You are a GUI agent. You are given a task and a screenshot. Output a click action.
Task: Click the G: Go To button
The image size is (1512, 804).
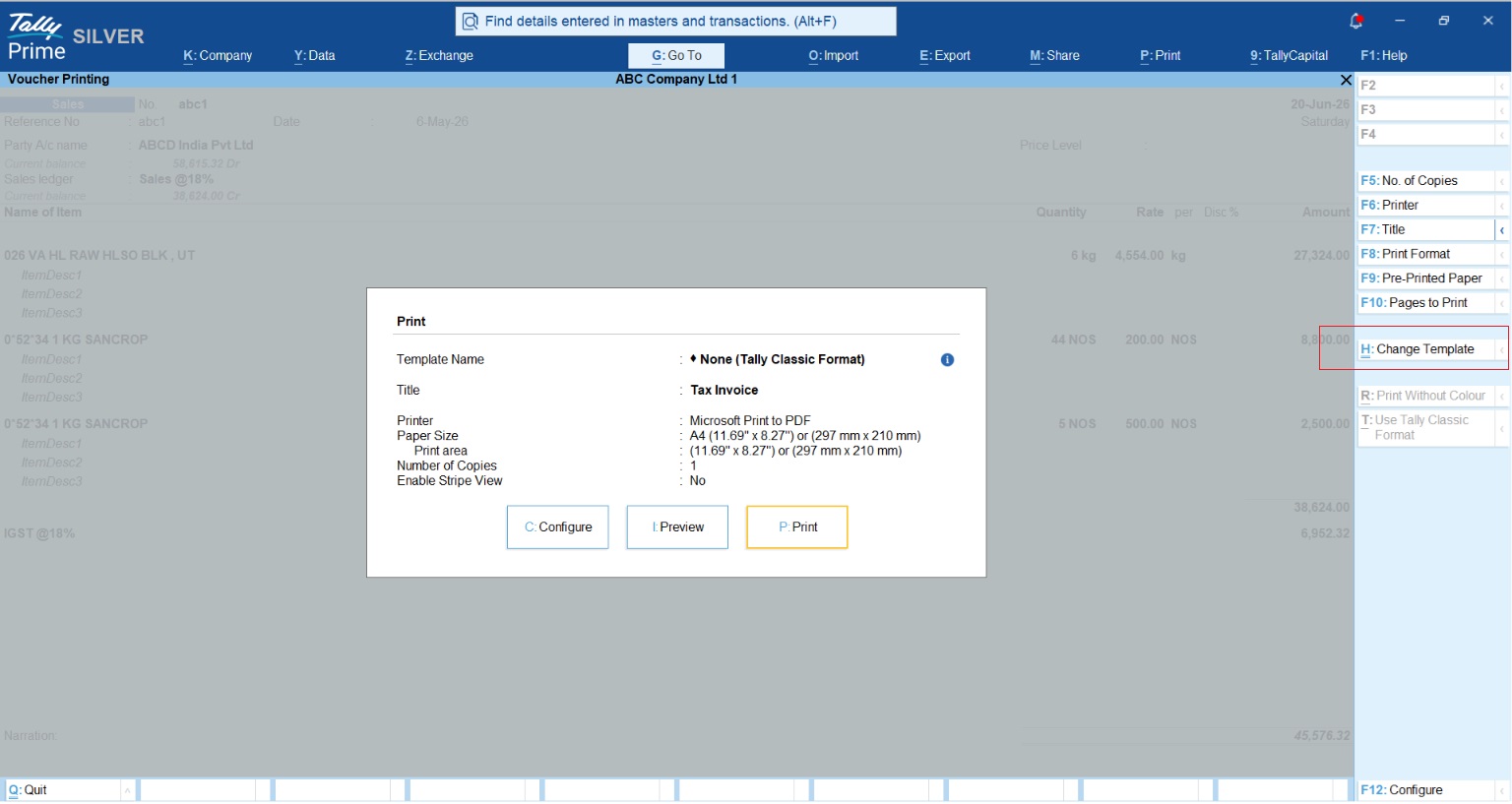676,56
